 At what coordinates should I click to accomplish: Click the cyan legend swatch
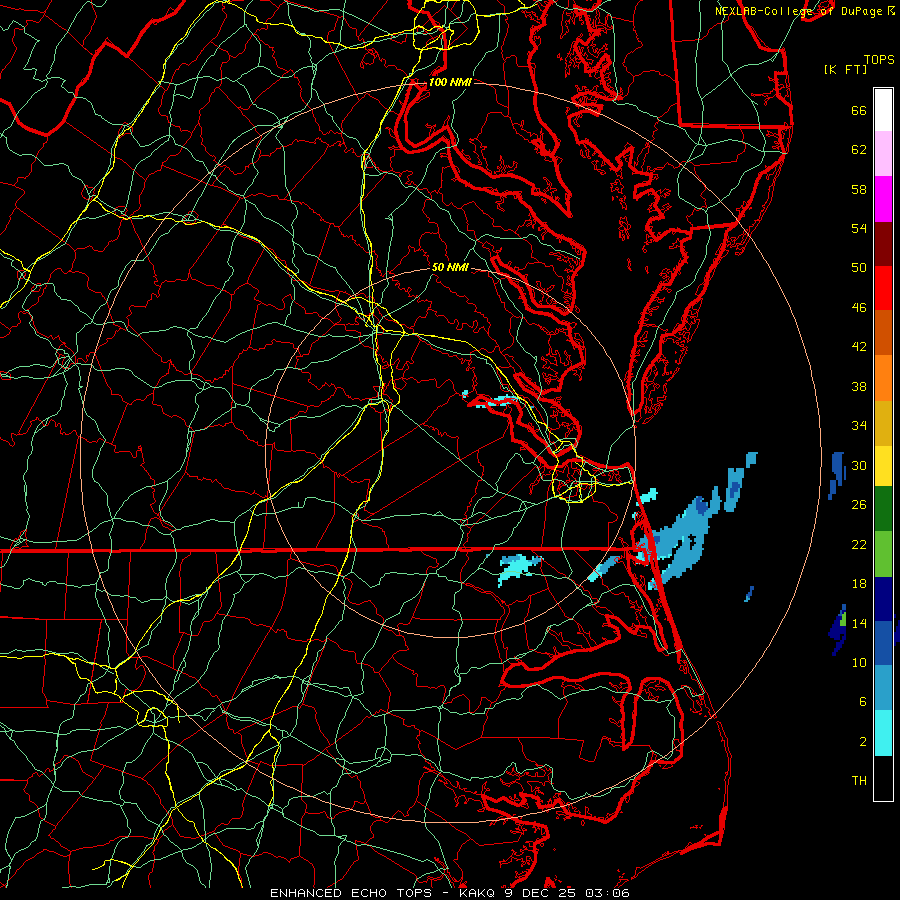click(883, 733)
